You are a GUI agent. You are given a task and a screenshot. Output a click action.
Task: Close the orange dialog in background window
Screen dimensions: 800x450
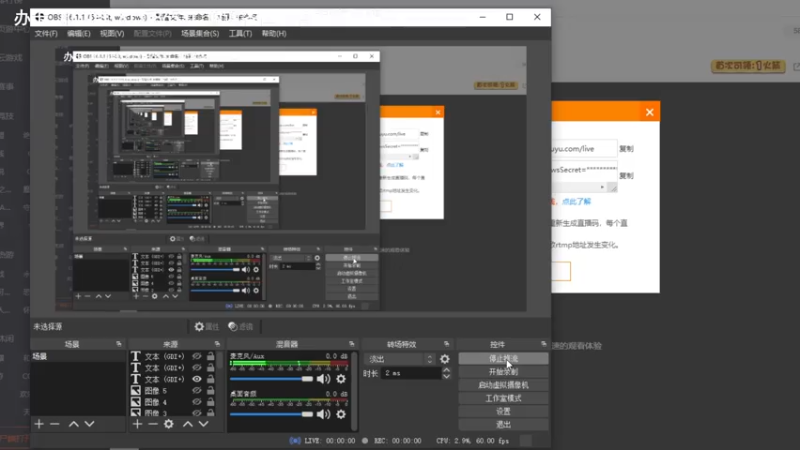(649, 112)
